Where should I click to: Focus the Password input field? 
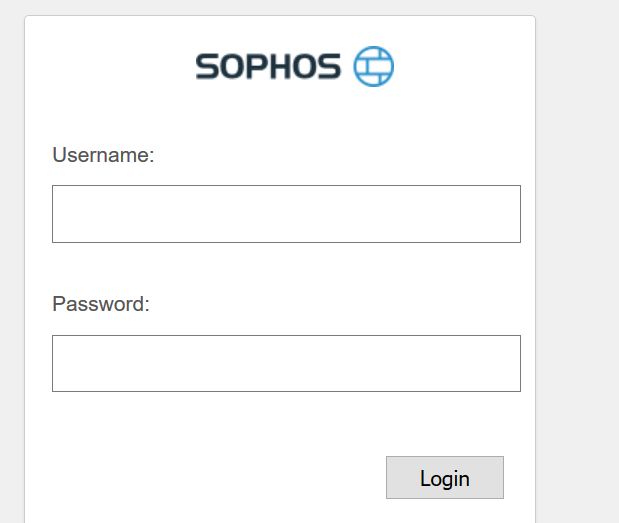286,363
